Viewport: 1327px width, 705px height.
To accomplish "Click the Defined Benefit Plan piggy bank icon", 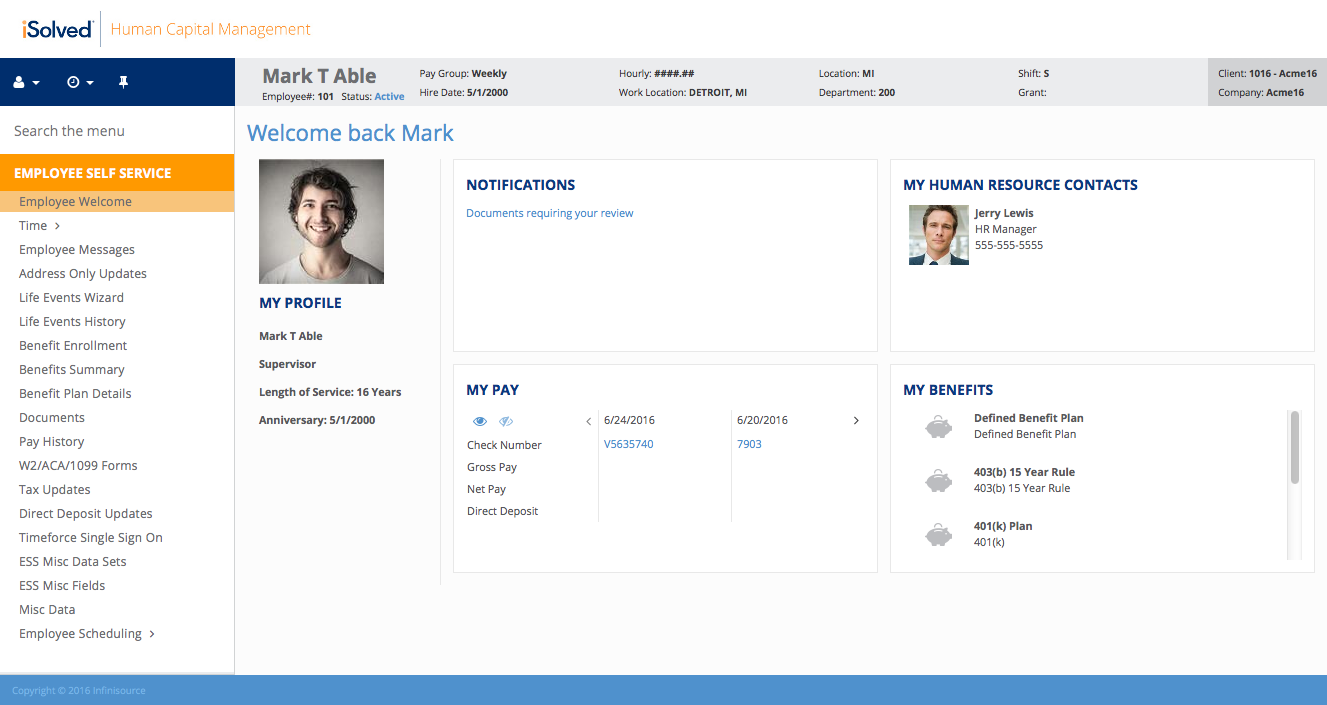I will pyautogui.click(x=938, y=427).
